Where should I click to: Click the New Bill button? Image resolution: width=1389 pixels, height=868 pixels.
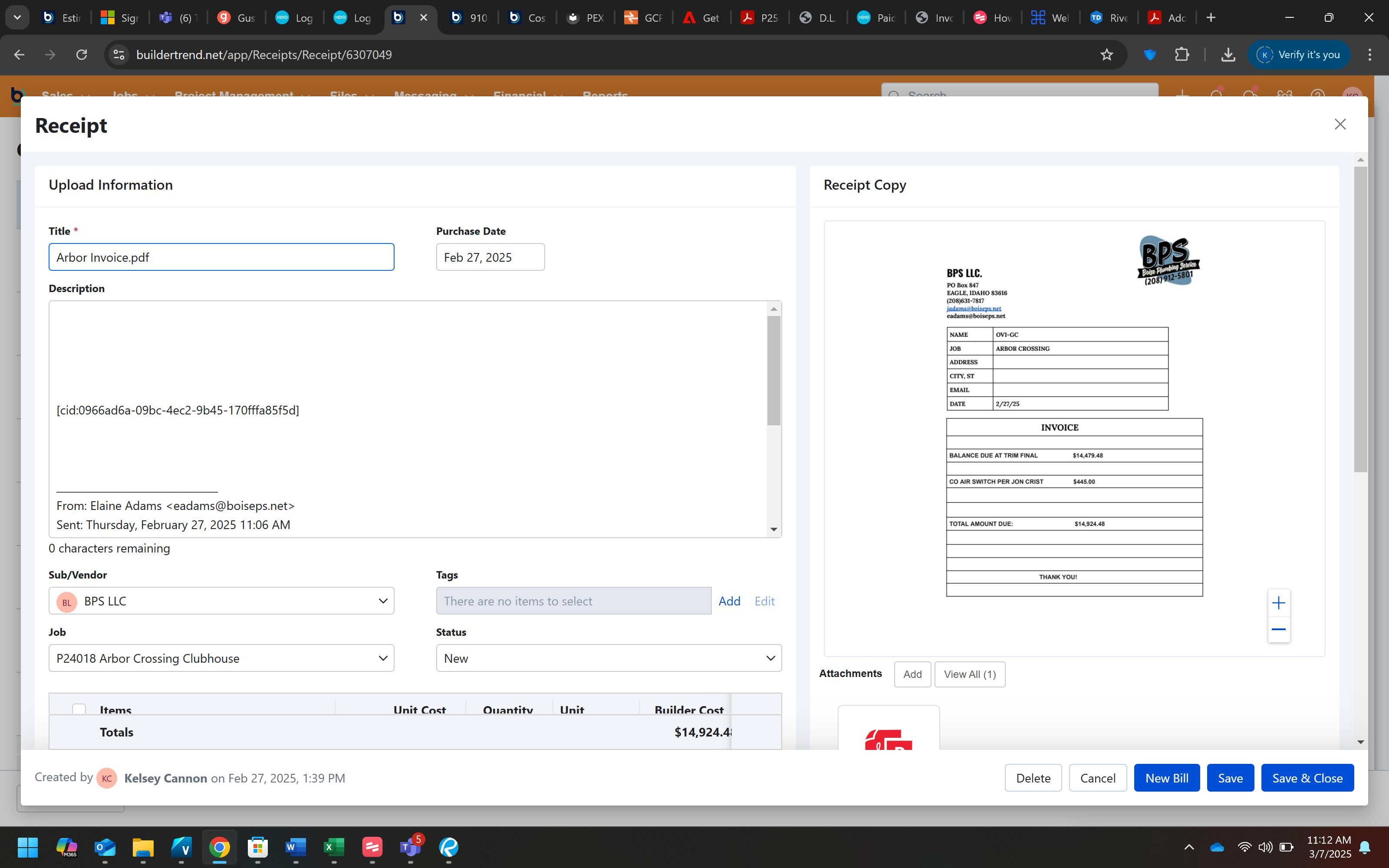coord(1166,778)
